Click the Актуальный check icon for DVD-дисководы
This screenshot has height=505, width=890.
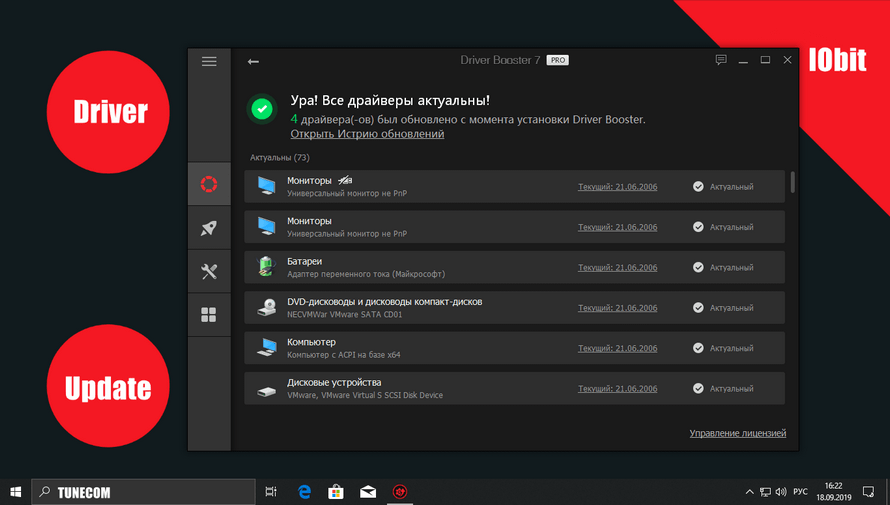(698, 308)
